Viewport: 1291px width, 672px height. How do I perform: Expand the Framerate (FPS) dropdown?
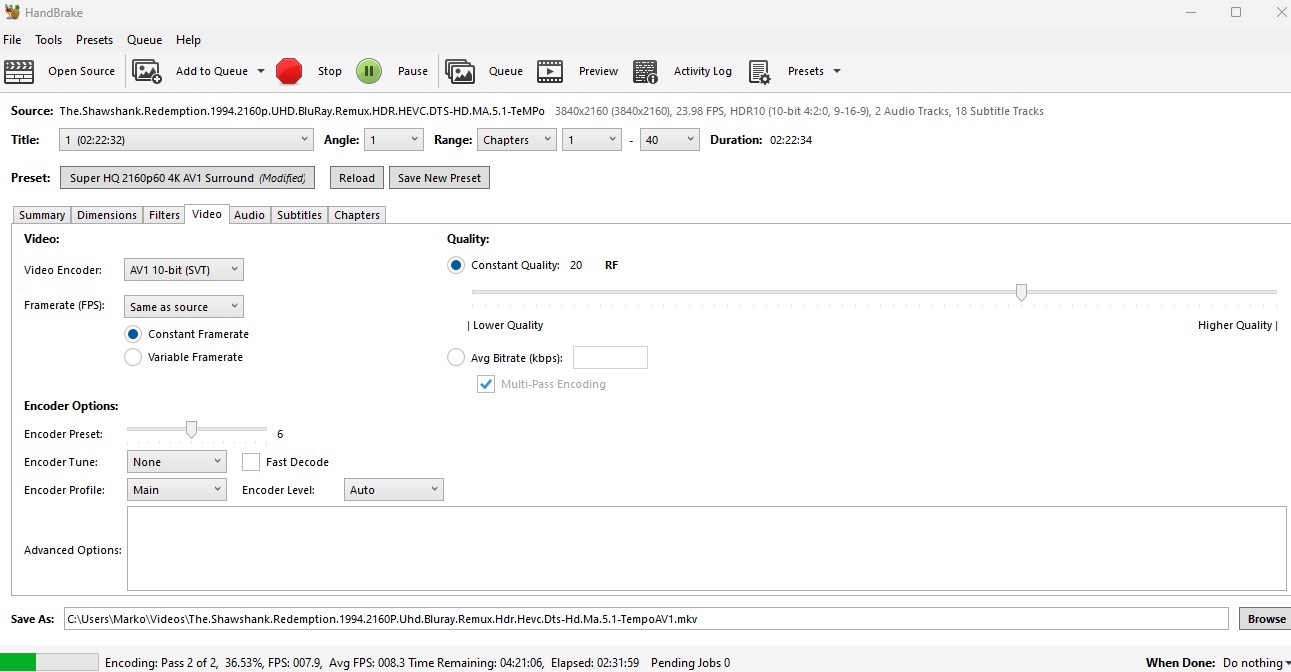pyautogui.click(x=184, y=307)
